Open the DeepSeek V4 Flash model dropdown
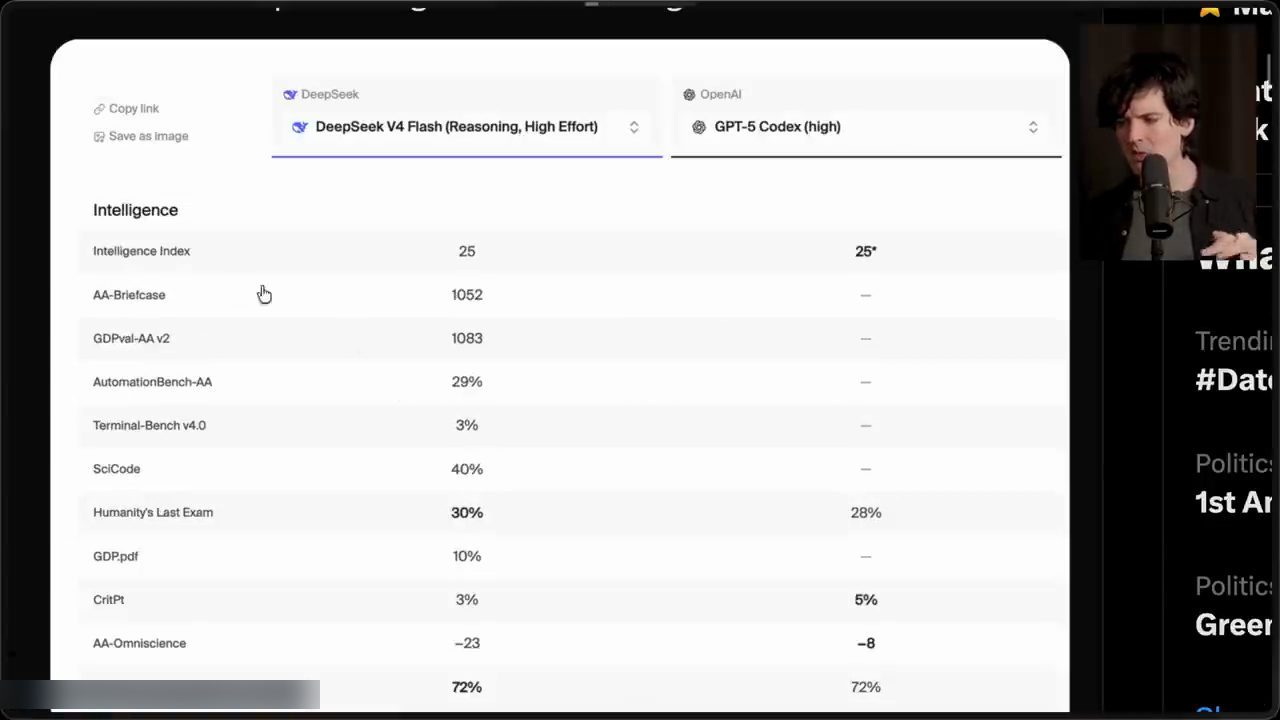This screenshot has width=1280, height=720. tap(467, 127)
